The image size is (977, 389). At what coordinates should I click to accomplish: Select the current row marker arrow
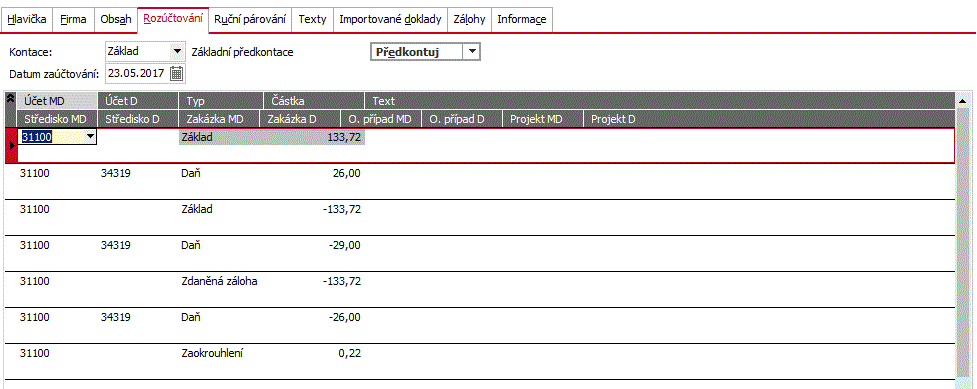(x=11, y=146)
